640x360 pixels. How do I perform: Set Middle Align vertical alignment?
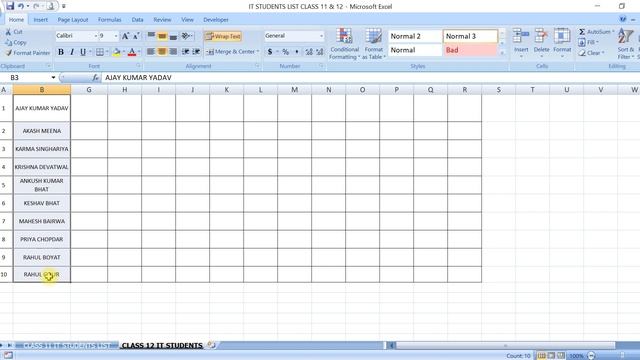162,36
